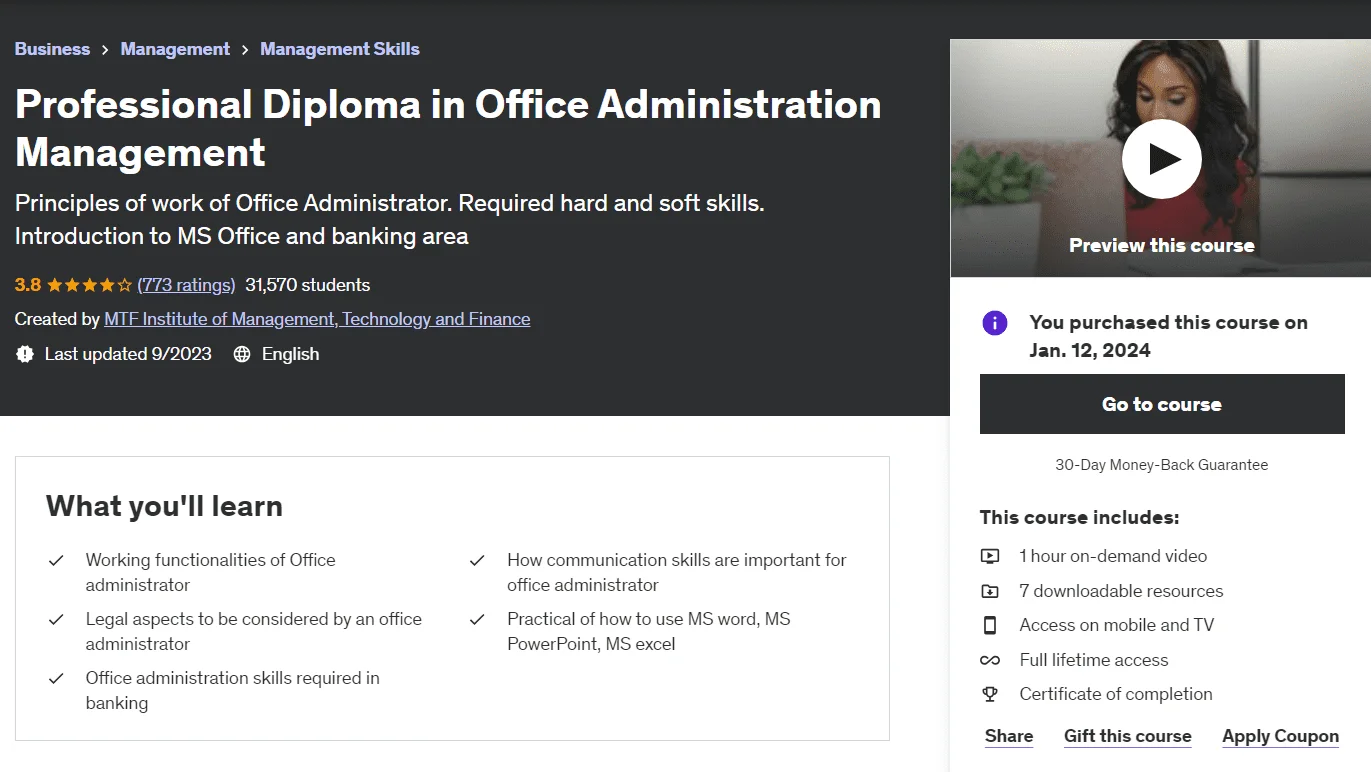The image size is (1371, 772).
Task: Click Apply Coupon
Action: [1280, 736]
